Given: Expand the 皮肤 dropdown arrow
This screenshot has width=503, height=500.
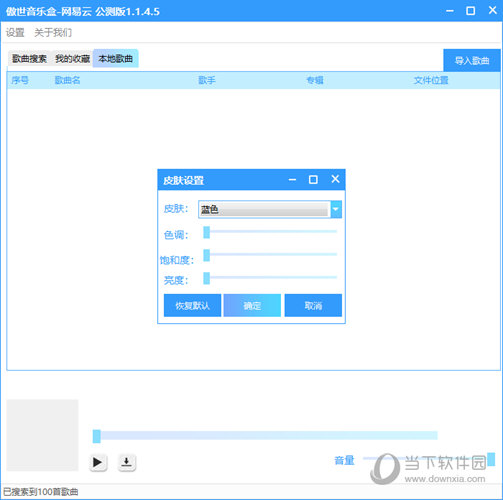Looking at the screenshot, I should tap(336, 209).
